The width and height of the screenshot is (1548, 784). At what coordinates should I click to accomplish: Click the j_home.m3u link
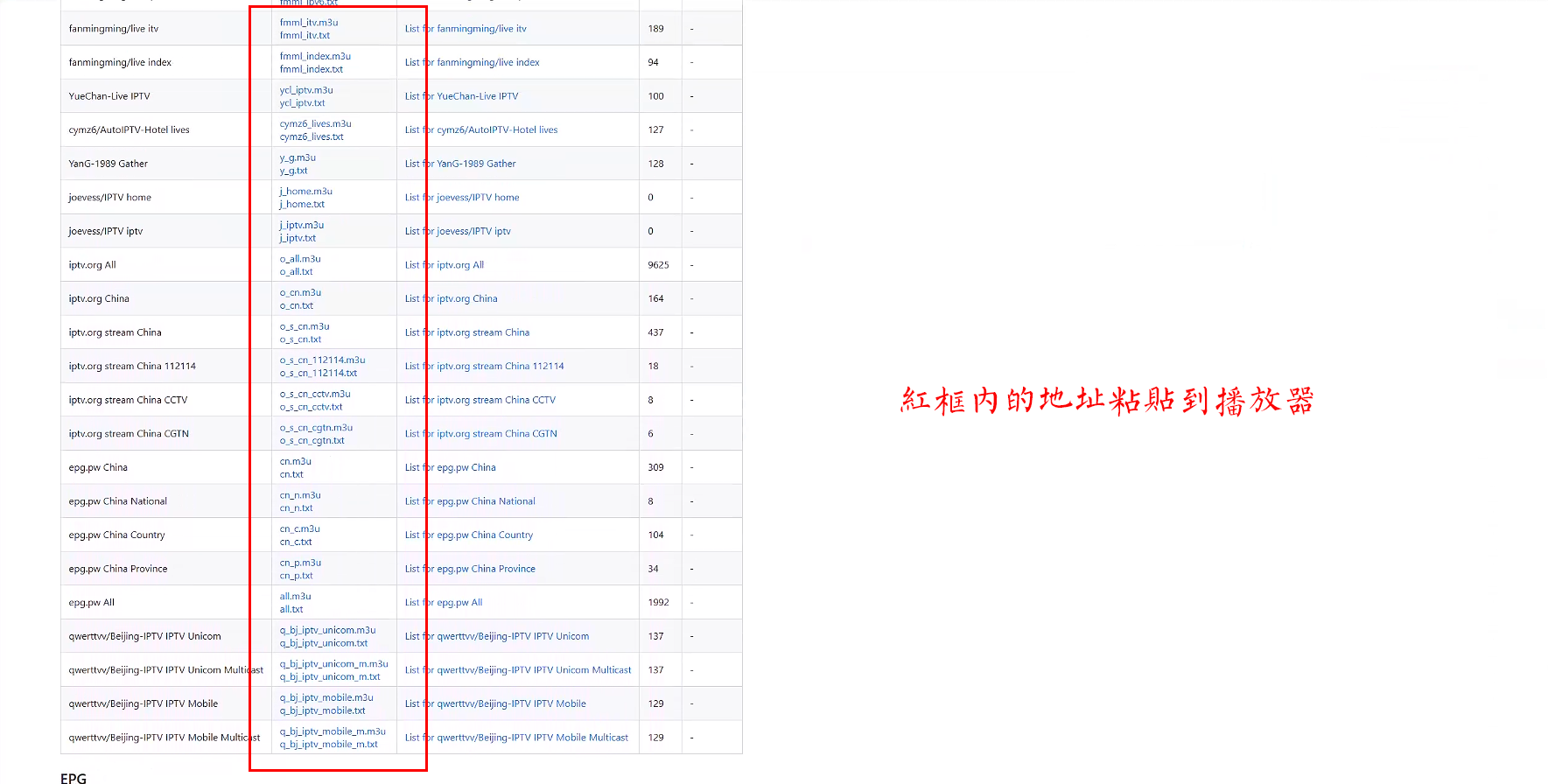pos(305,191)
